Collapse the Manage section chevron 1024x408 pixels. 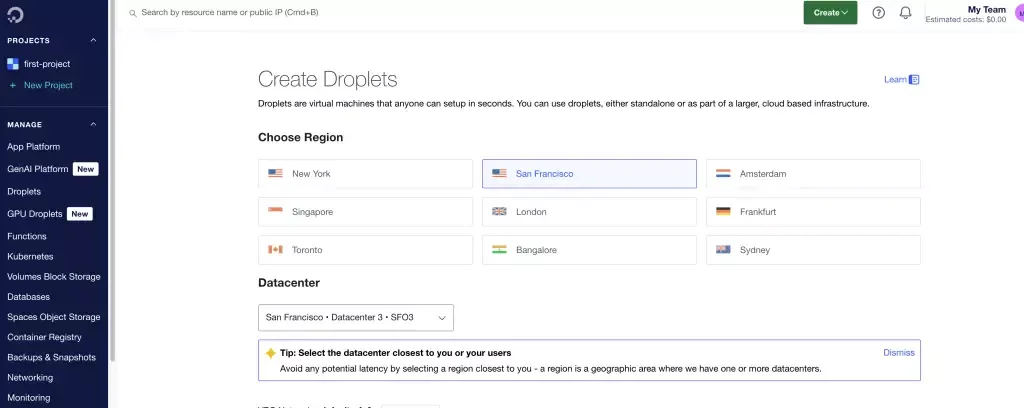pos(93,124)
